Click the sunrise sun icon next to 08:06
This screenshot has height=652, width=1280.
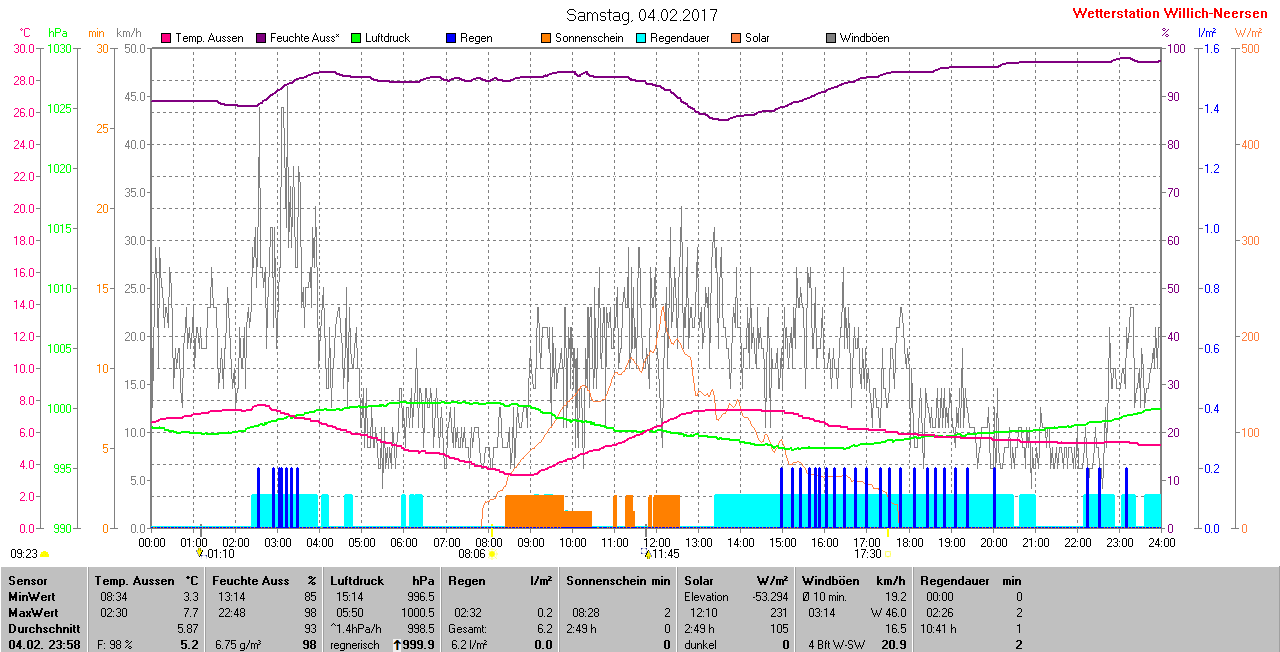click(x=493, y=554)
